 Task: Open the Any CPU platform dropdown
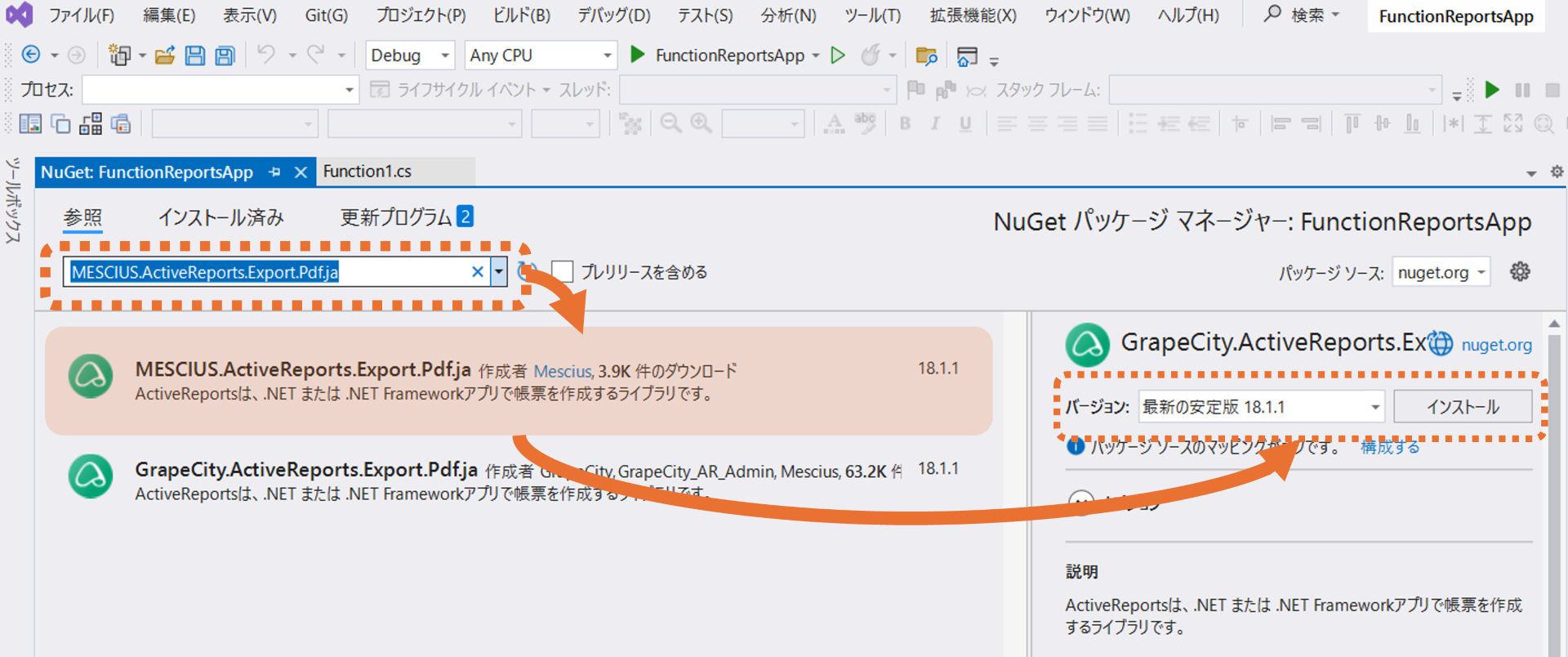point(541,56)
